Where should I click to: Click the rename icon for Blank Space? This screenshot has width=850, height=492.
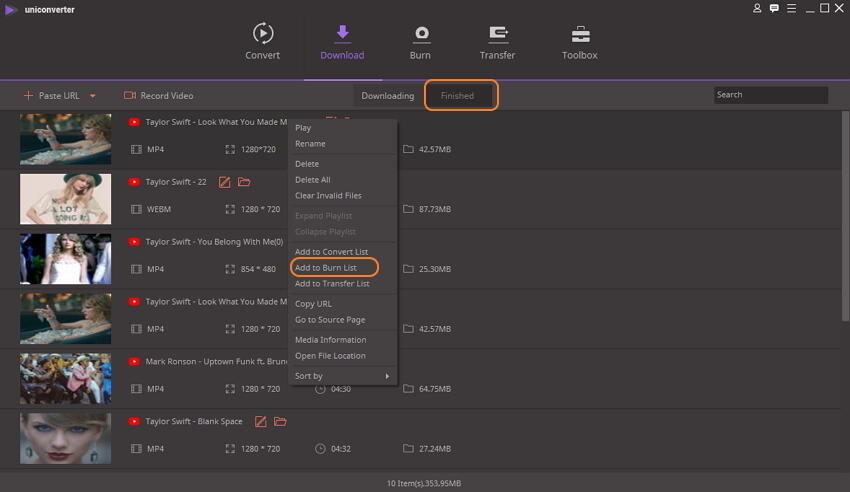261,422
